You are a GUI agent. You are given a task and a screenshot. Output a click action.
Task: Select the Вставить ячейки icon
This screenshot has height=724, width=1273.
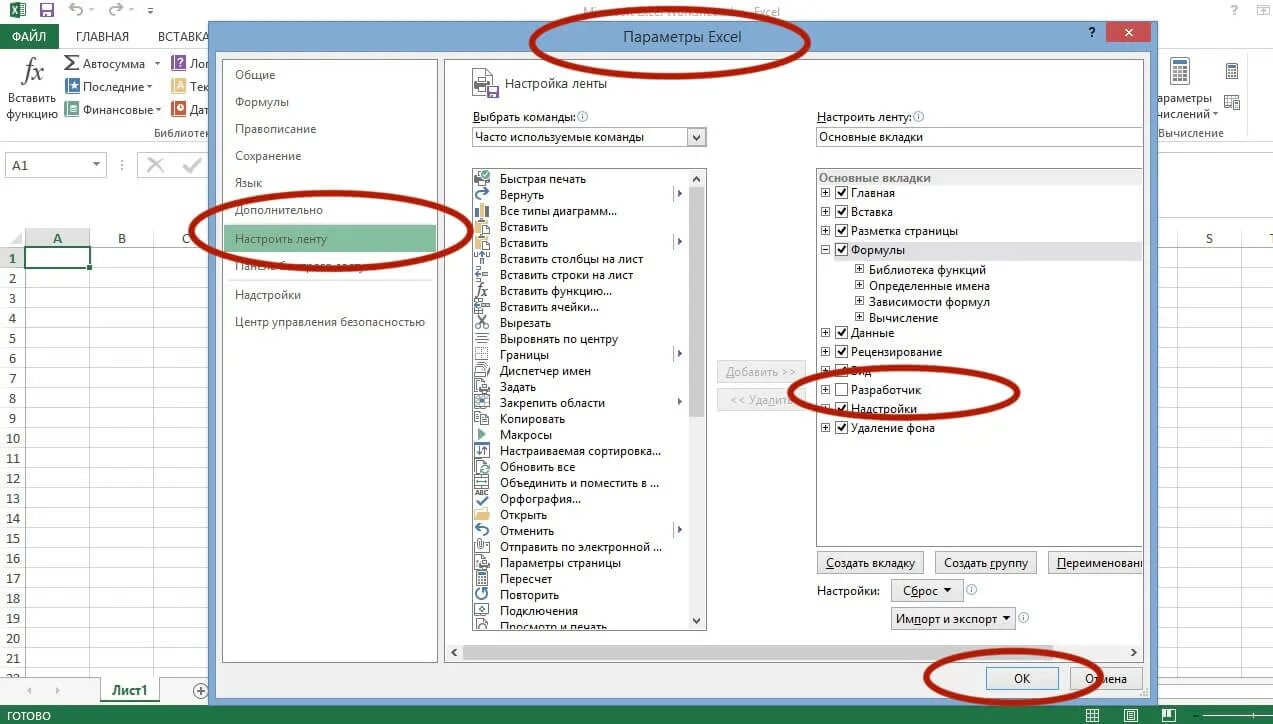click(x=482, y=307)
